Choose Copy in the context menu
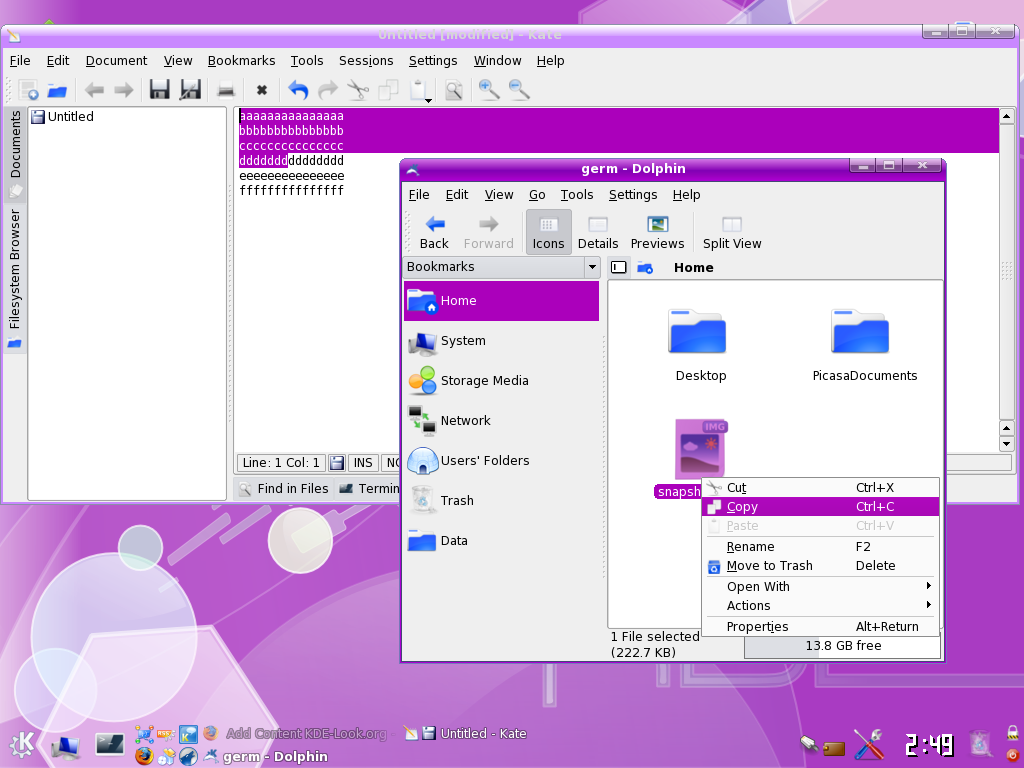1024x768 pixels. tap(820, 507)
